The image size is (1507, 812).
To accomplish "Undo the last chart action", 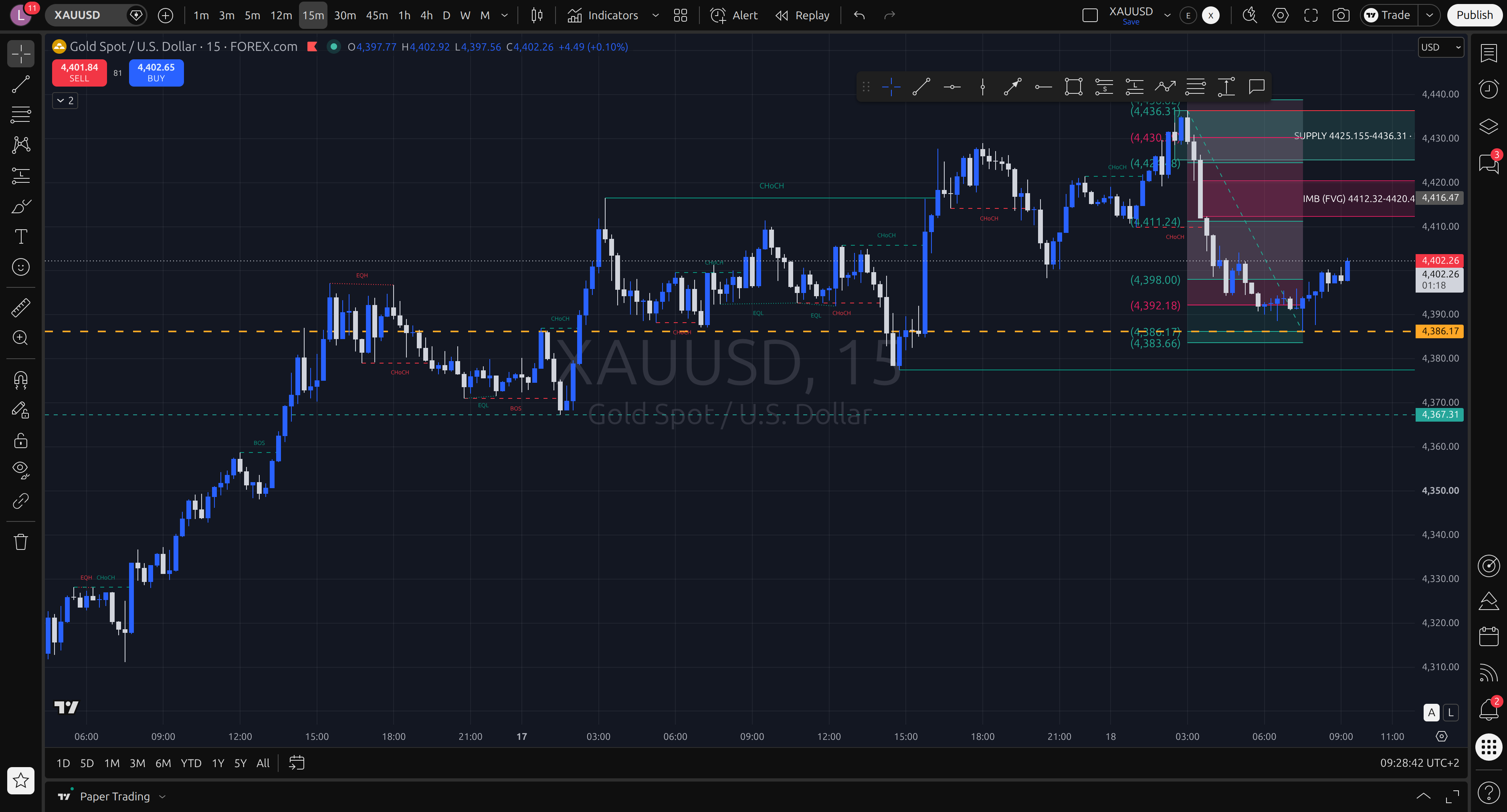I will click(859, 15).
